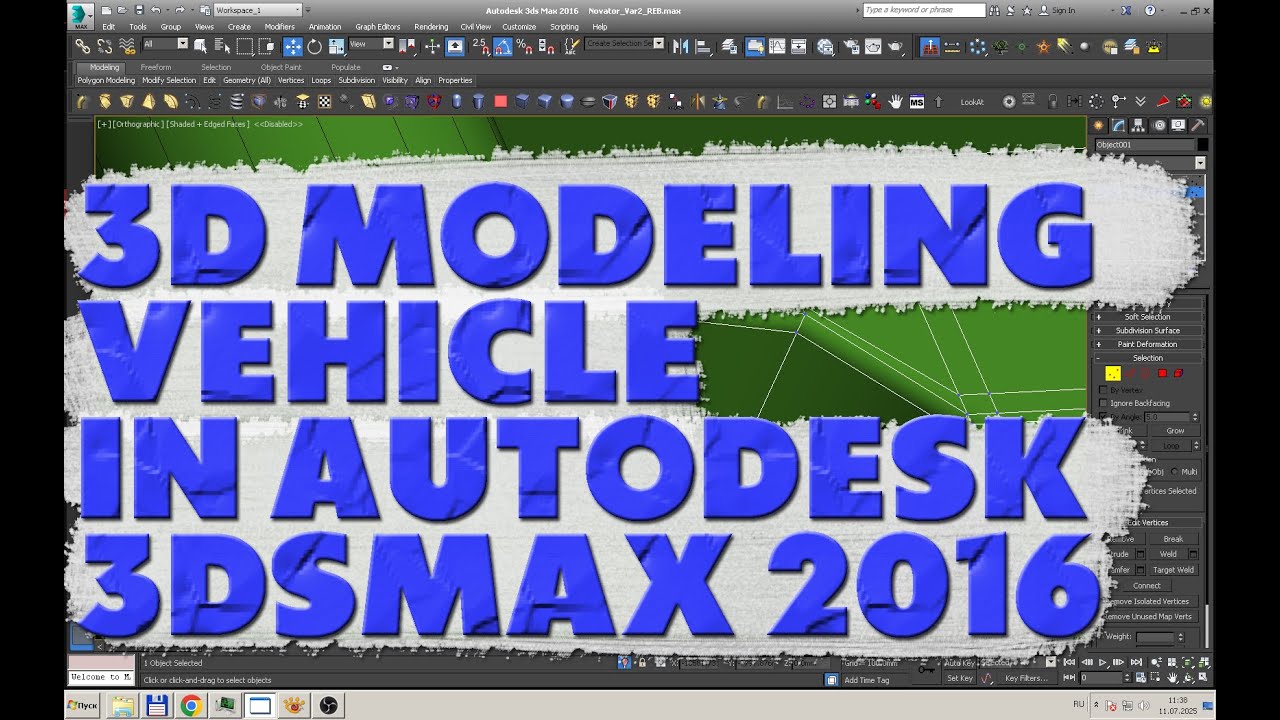This screenshot has width=1280, height=720.
Task: Enable the Ignore Backfacing checkbox
Action: coord(1103,403)
